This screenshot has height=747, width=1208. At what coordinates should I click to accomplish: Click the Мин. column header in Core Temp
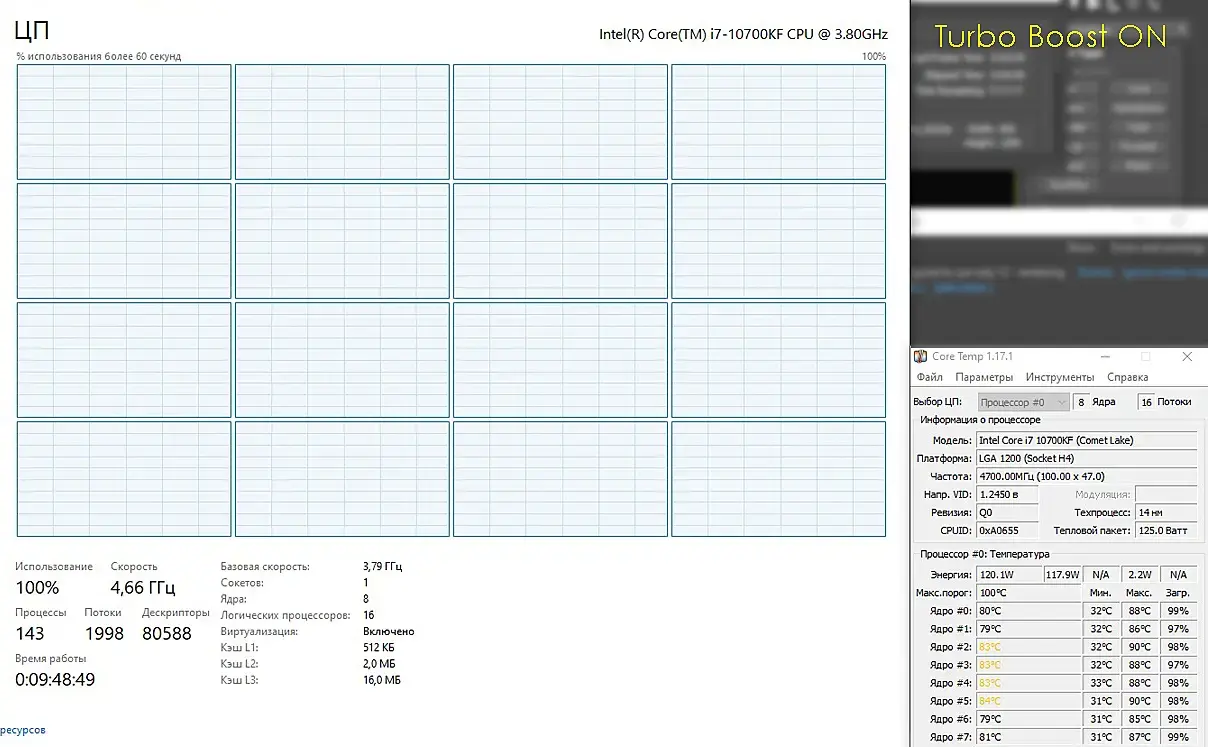coord(1100,593)
